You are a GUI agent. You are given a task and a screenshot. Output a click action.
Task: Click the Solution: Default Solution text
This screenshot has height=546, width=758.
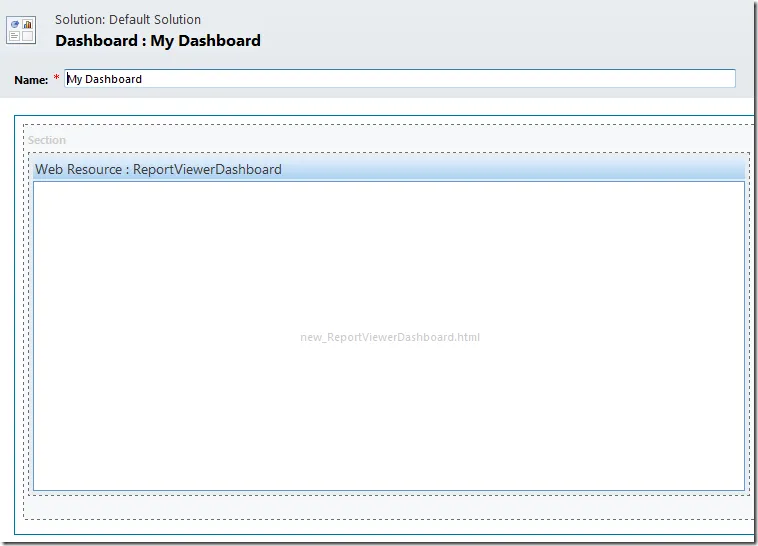128,19
